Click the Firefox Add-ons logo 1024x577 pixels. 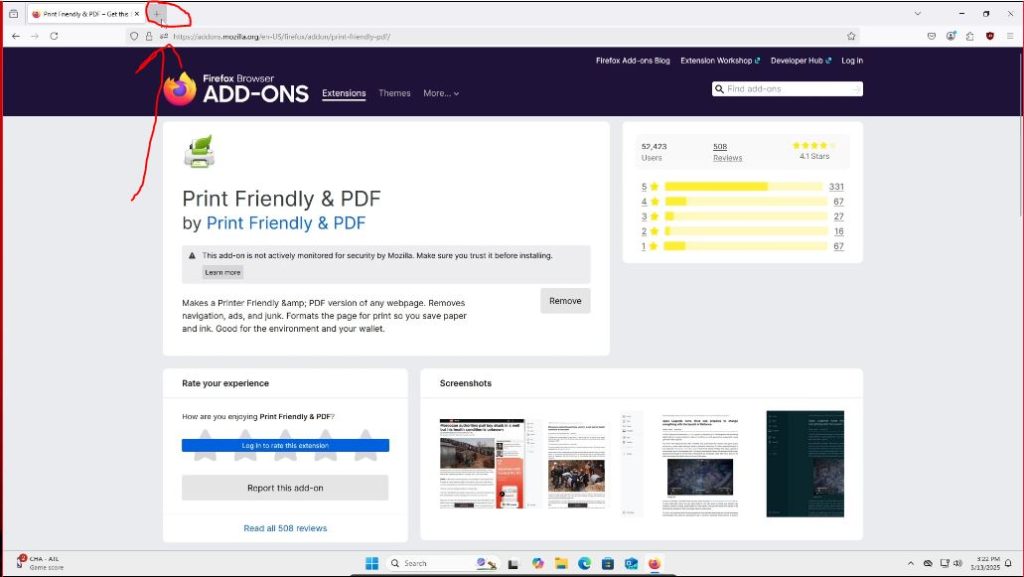(x=236, y=88)
